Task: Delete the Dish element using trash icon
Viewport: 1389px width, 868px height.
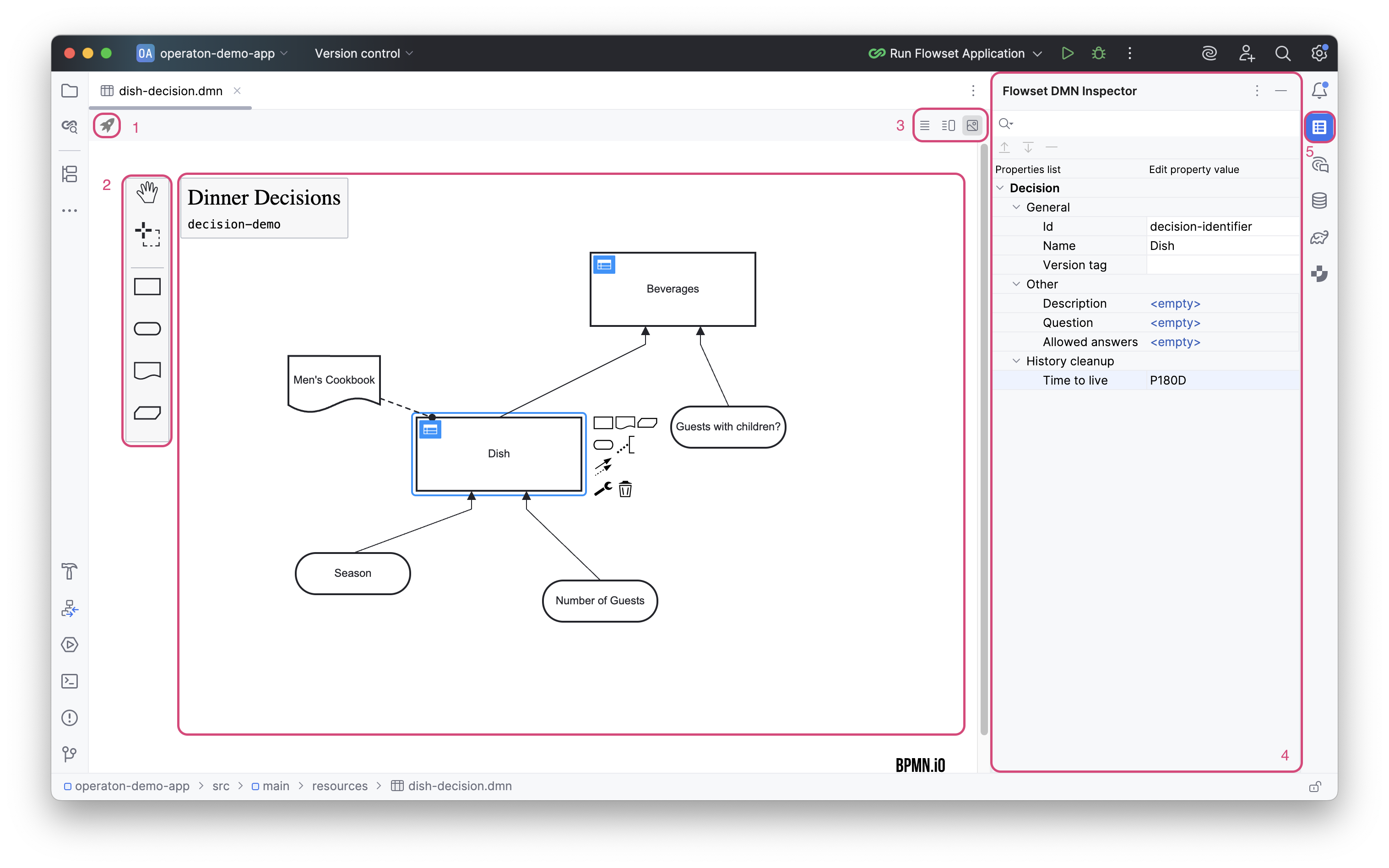Action: [x=626, y=488]
